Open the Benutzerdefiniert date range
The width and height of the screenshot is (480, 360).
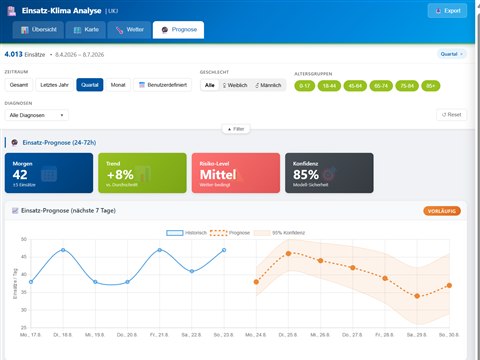[163, 85]
